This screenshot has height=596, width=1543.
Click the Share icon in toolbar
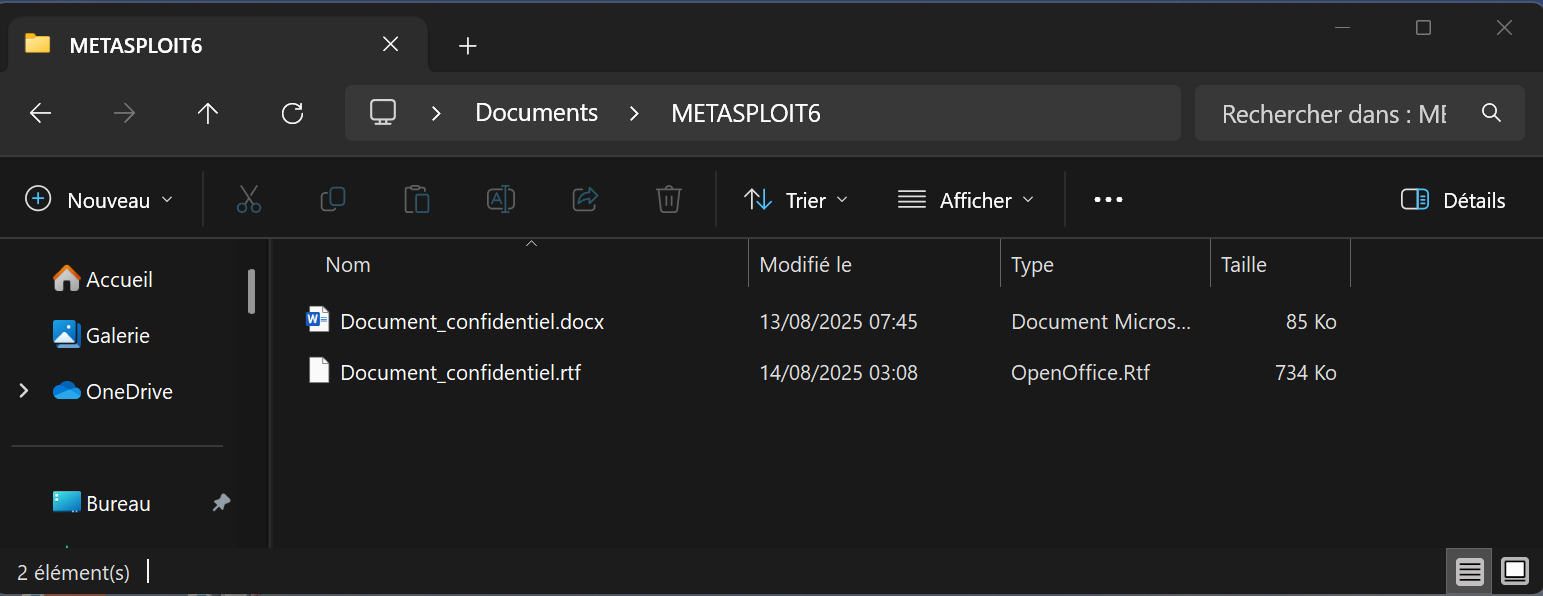(x=585, y=200)
